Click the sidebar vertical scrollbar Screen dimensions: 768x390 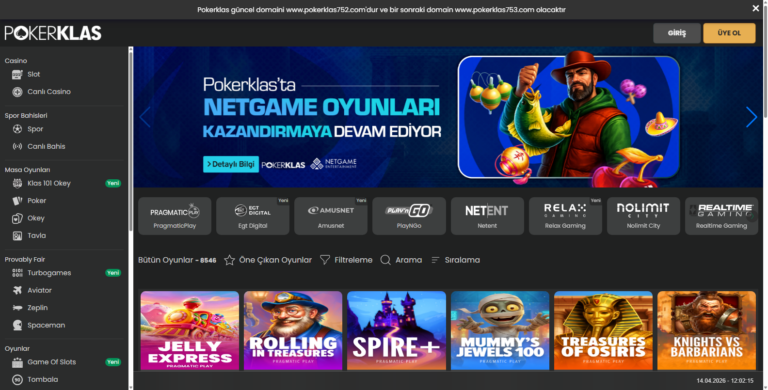[x=131, y=140]
